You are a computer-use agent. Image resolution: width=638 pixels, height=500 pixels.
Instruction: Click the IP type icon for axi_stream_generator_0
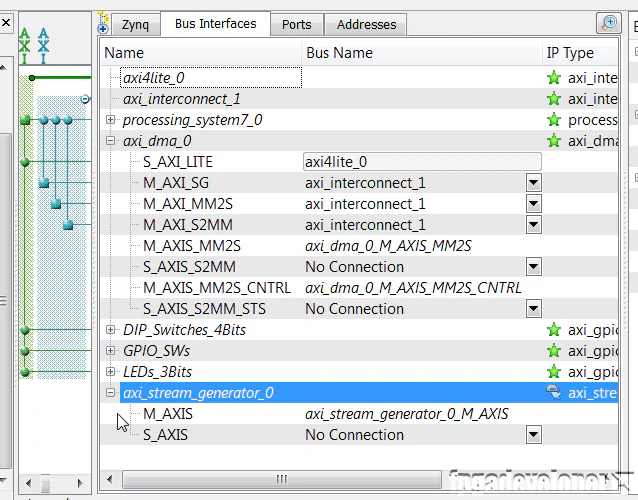point(553,393)
